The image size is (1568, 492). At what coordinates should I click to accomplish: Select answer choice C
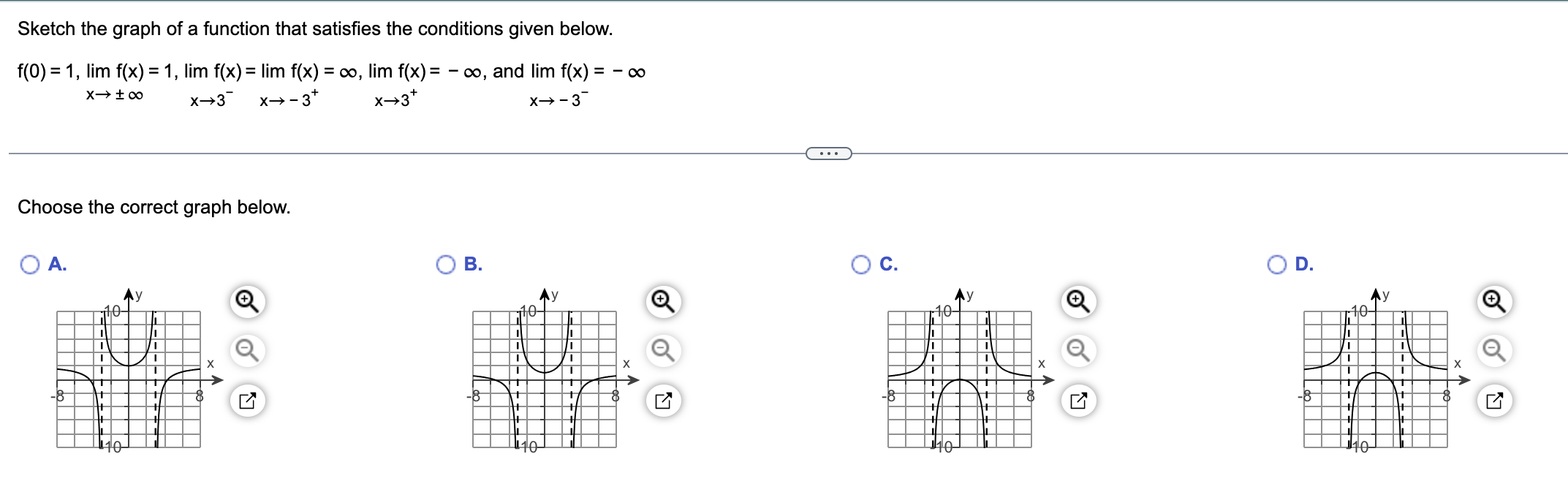click(x=861, y=265)
